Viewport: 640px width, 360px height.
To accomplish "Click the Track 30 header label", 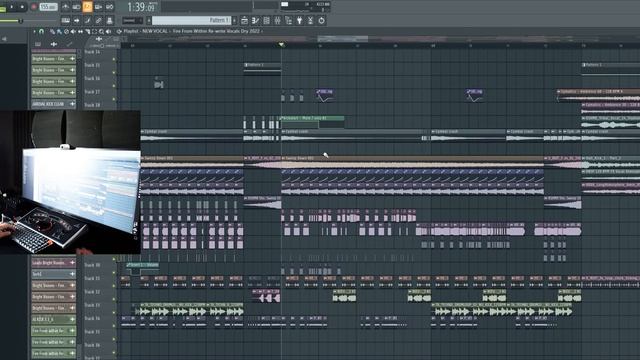I will pyautogui.click(x=92, y=265).
